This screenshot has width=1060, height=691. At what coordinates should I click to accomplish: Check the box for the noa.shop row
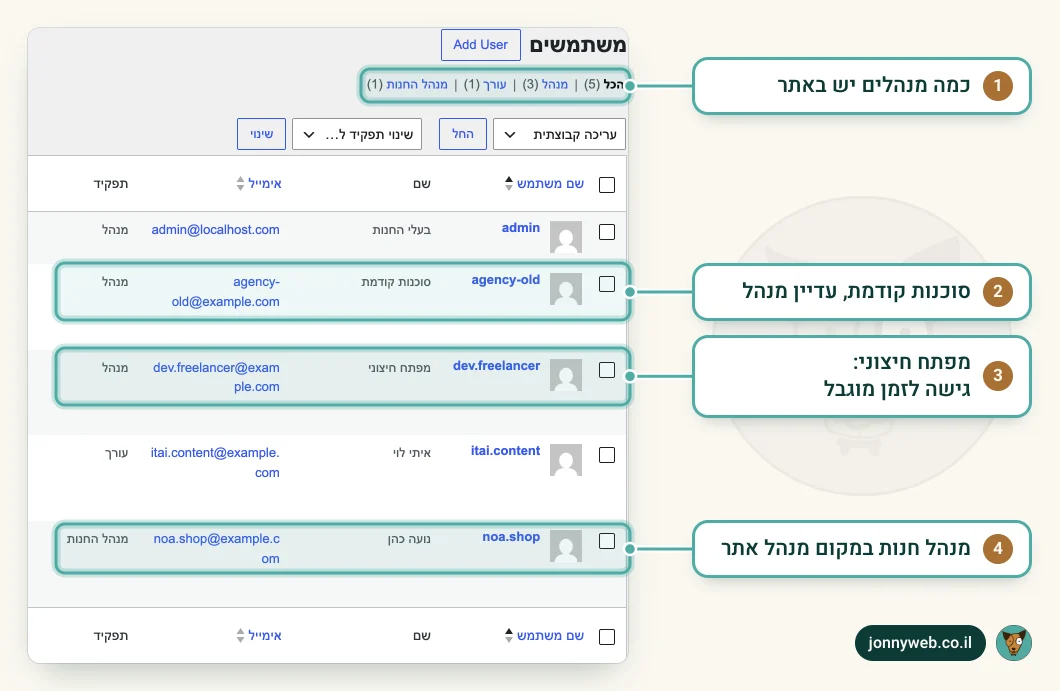point(607,541)
